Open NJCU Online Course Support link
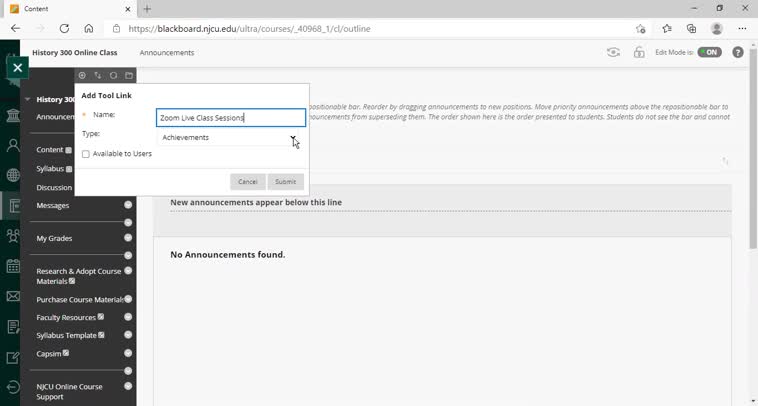This screenshot has width=758, height=406. (70, 392)
